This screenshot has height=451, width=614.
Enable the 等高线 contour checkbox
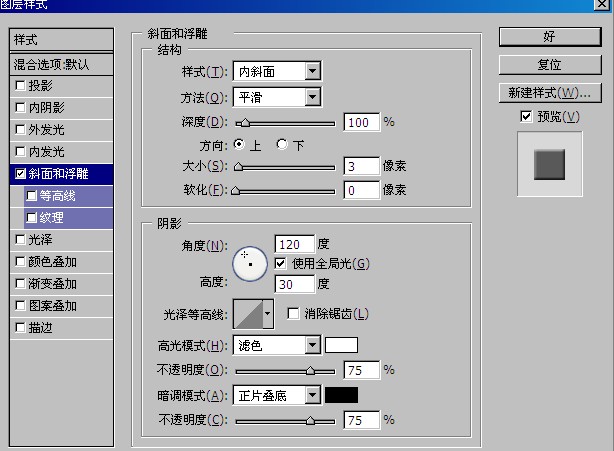(x=31, y=195)
